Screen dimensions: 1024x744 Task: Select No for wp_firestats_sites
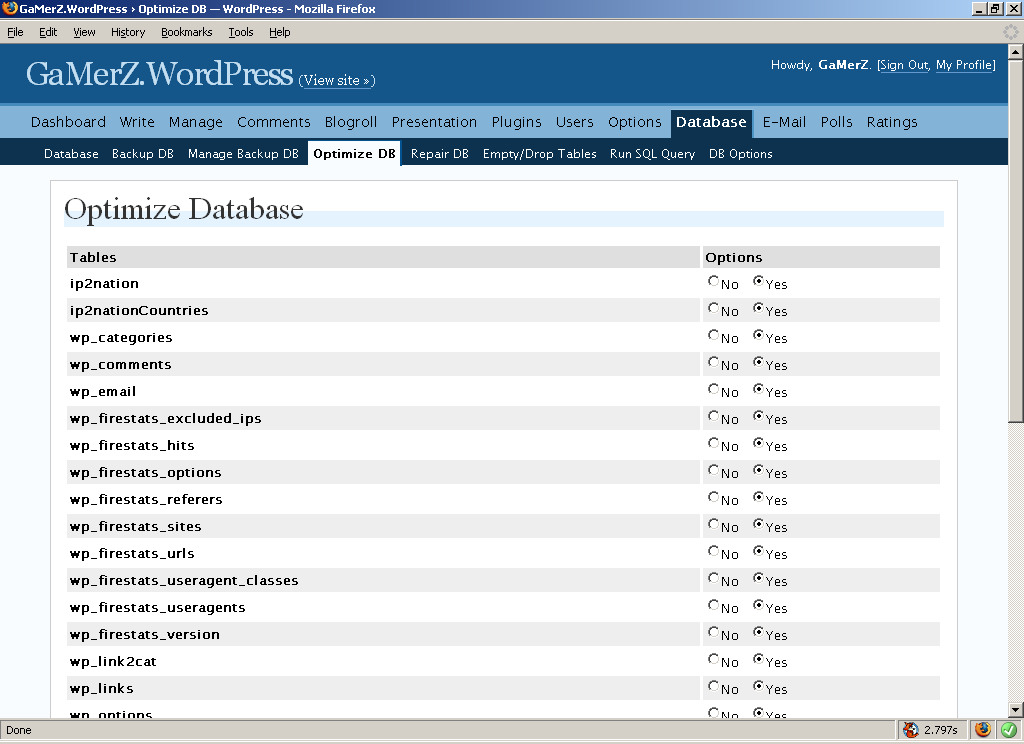(x=713, y=524)
